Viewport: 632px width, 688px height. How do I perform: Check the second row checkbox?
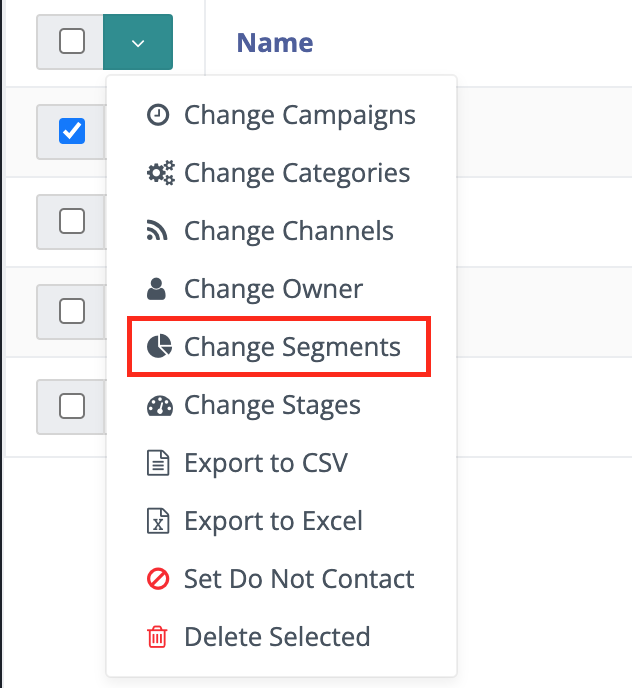coord(72,221)
